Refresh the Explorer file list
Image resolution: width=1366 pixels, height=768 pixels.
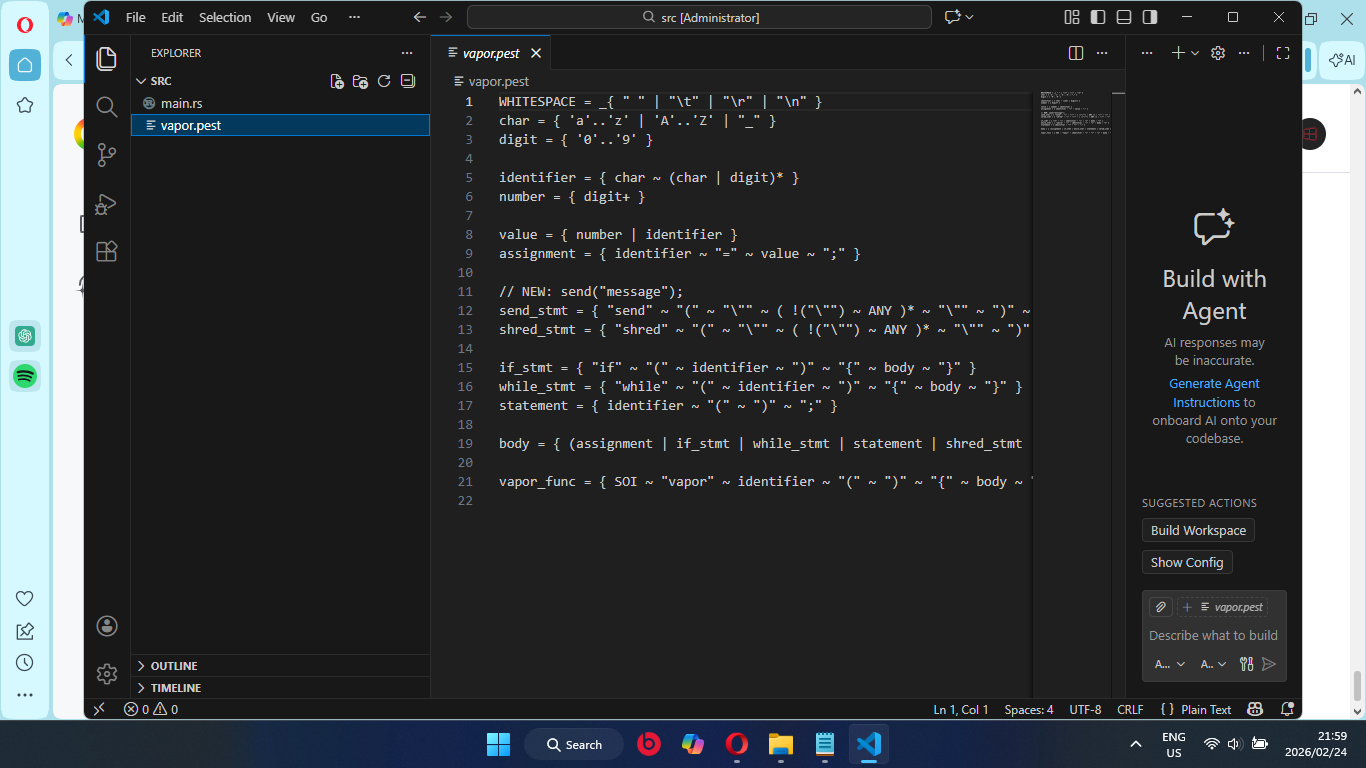tap(384, 81)
